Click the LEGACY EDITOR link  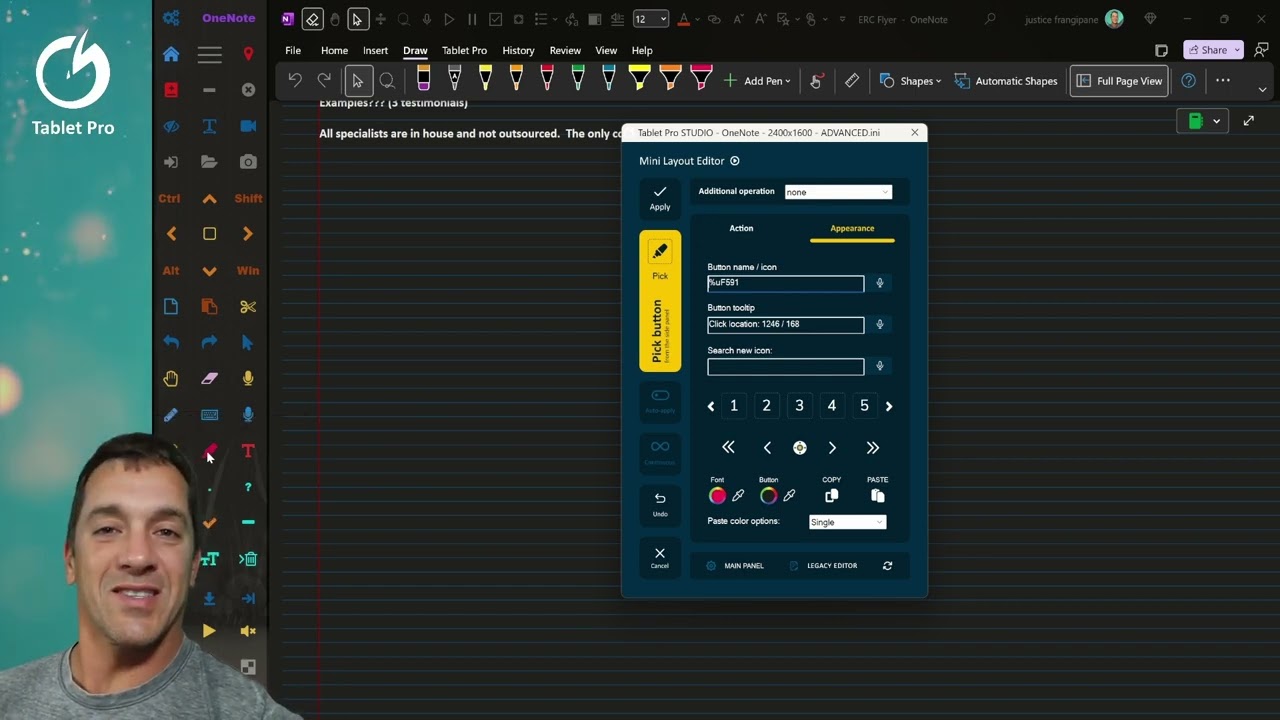[x=823, y=566]
